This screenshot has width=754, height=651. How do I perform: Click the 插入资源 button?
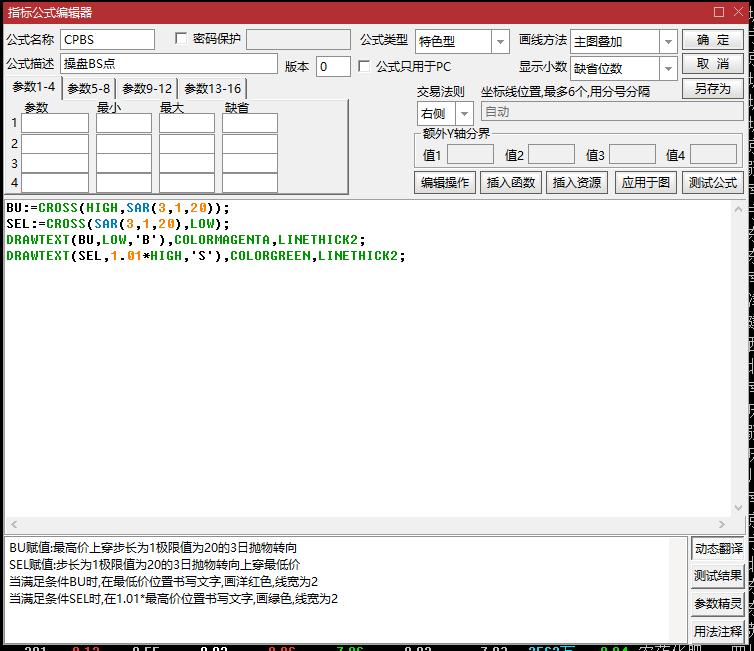(577, 183)
